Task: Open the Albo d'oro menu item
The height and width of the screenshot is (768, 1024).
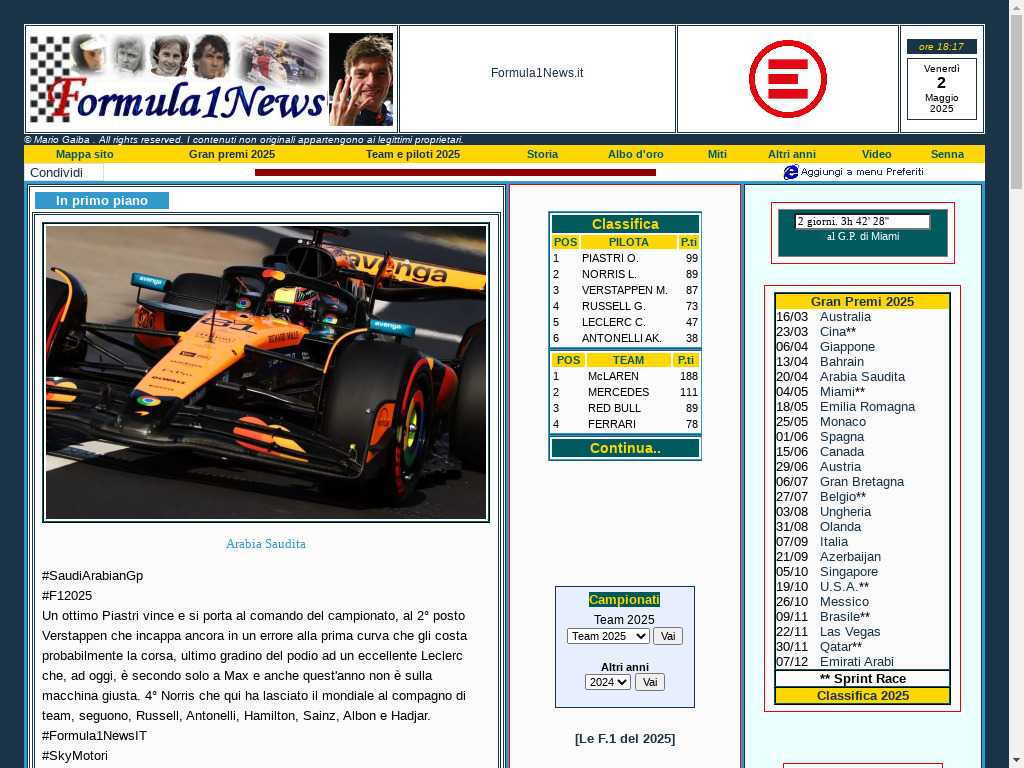Action: click(x=635, y=154)
